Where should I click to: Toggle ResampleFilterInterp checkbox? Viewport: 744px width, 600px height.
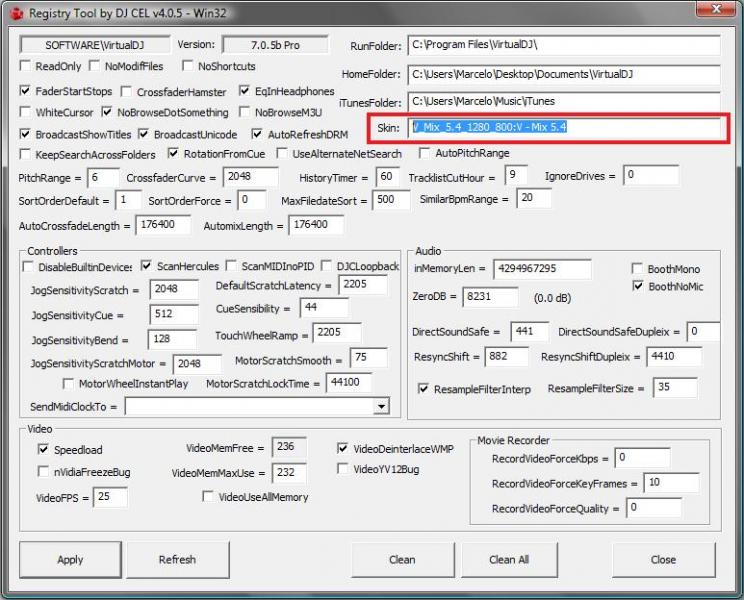tap(423, 389)
